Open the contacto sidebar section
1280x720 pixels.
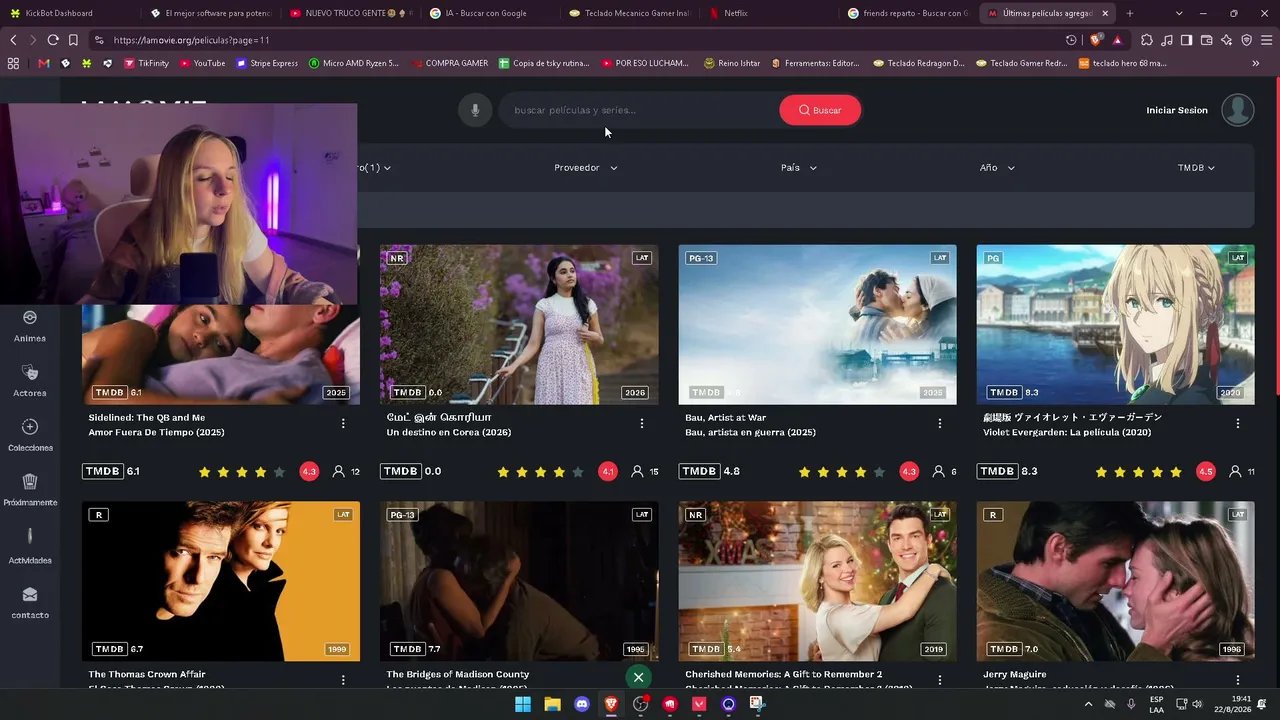click(x=30, y=603)
